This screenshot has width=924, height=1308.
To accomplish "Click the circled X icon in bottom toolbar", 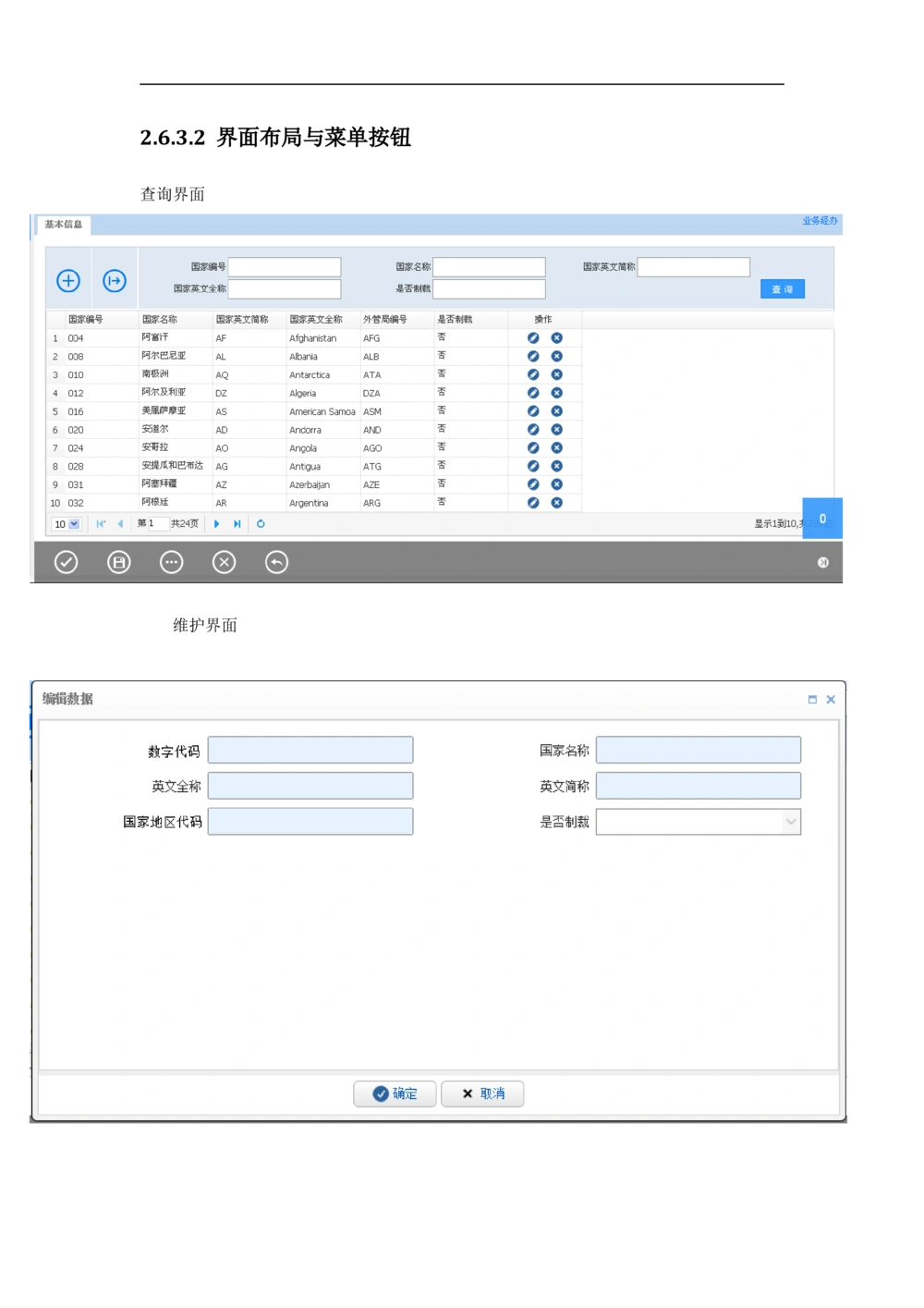I will 225,562.
